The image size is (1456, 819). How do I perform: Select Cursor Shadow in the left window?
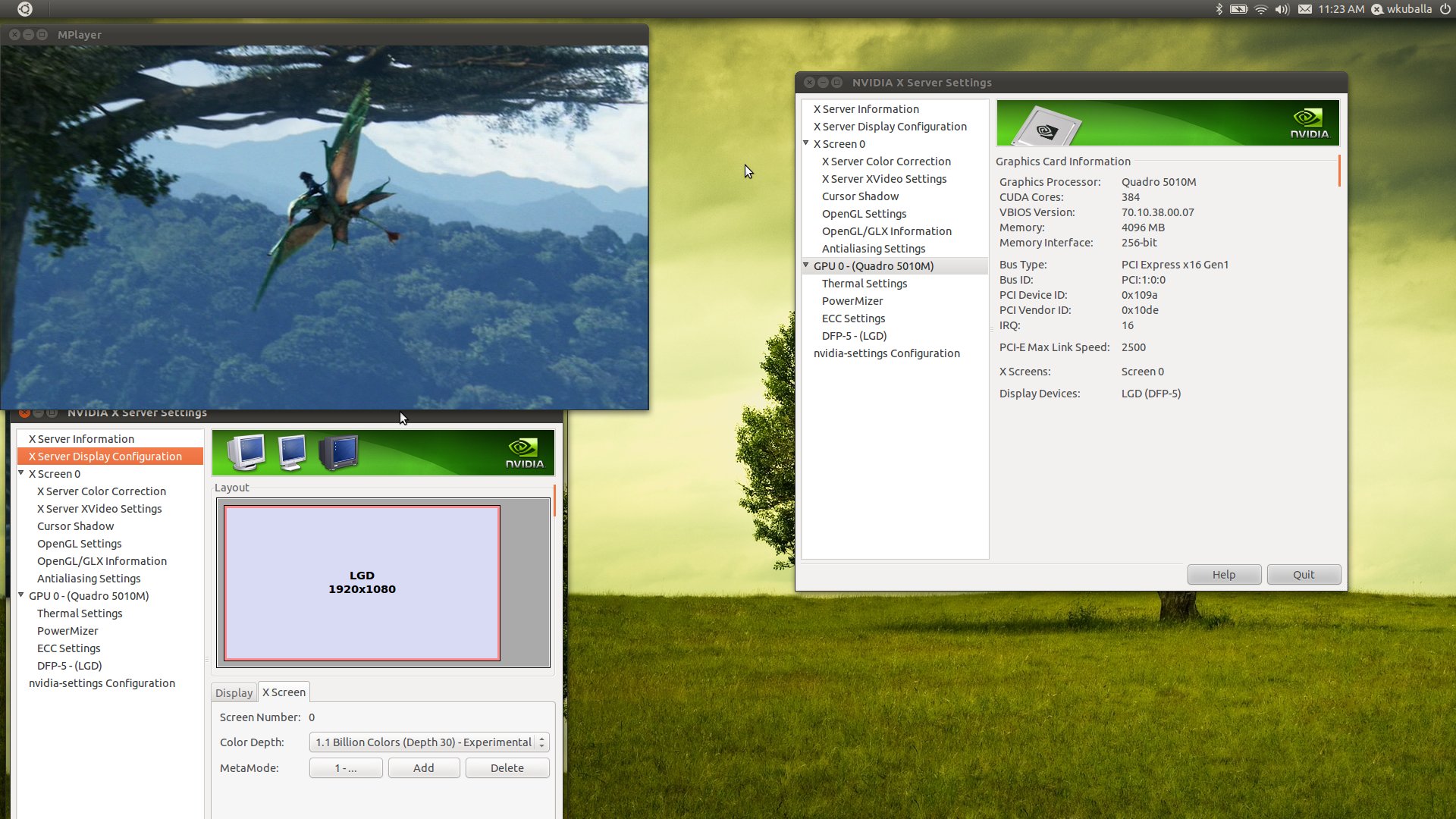point(75,526)
